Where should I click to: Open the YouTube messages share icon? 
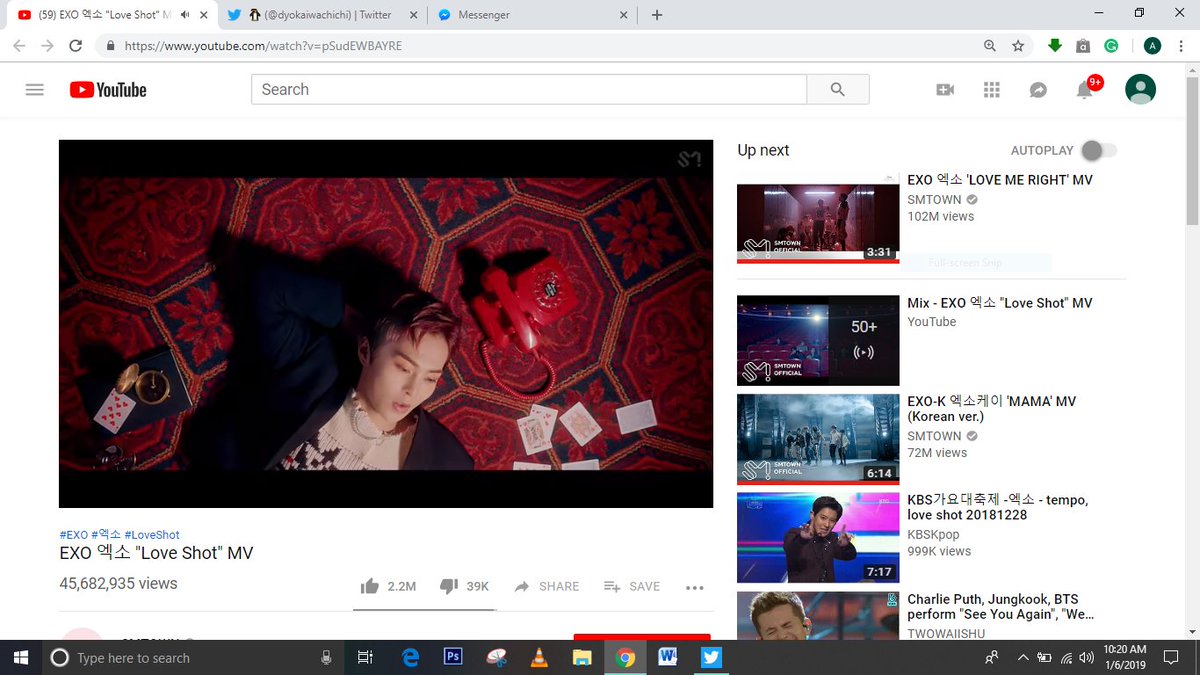click(1038, 89)
